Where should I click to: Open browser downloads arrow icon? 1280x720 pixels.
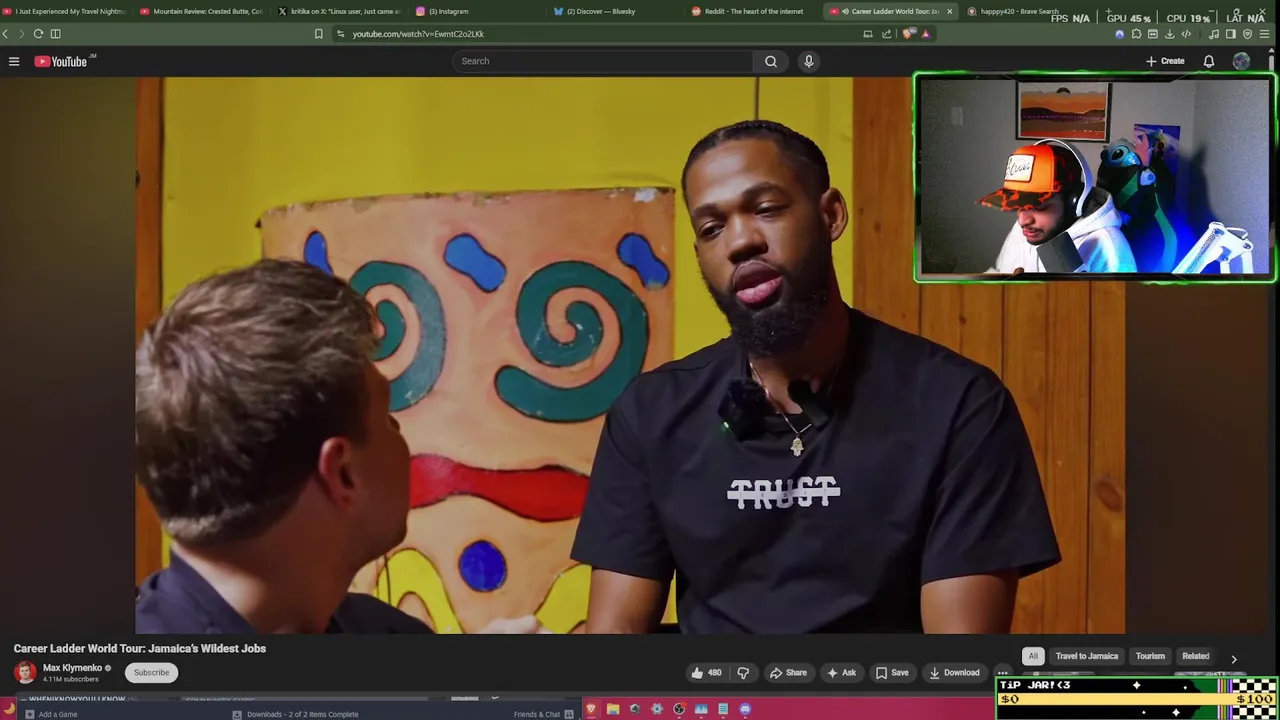click(x=1170, y=34)
